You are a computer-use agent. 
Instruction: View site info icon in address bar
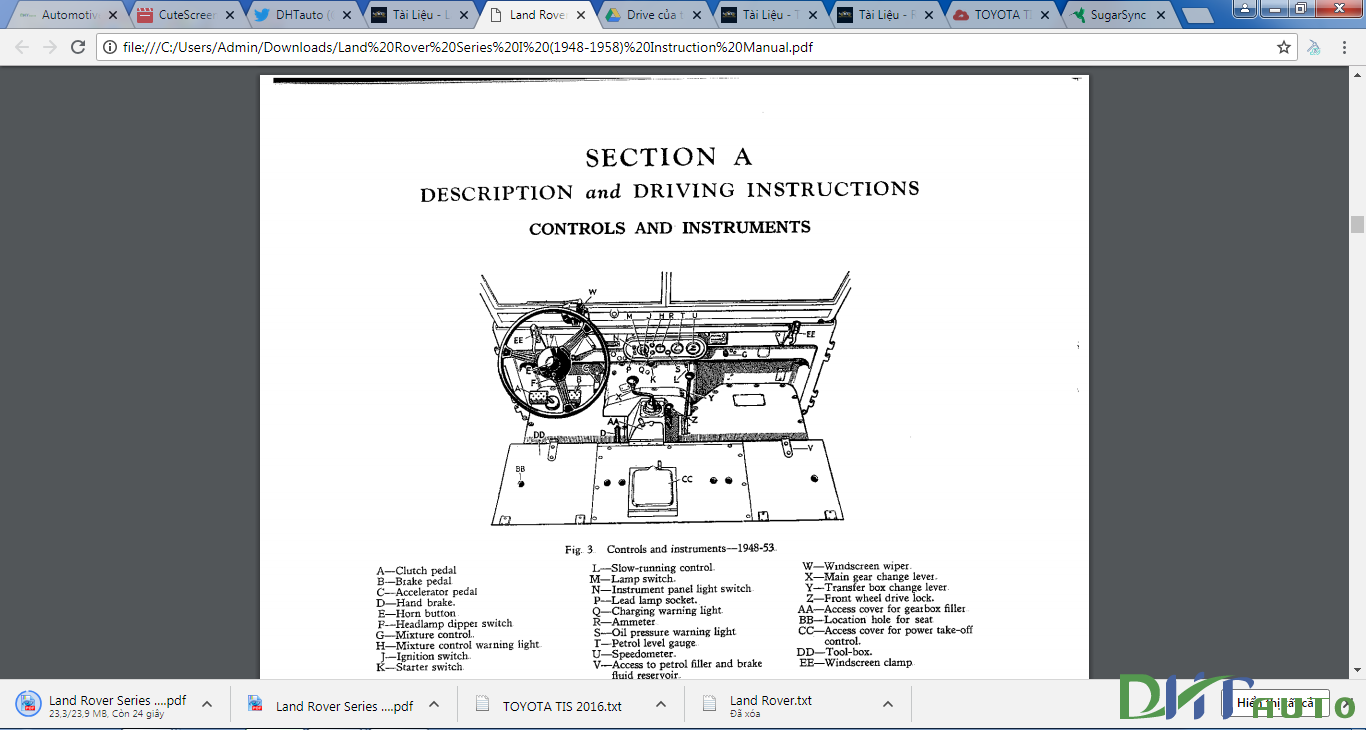point(109,47)
